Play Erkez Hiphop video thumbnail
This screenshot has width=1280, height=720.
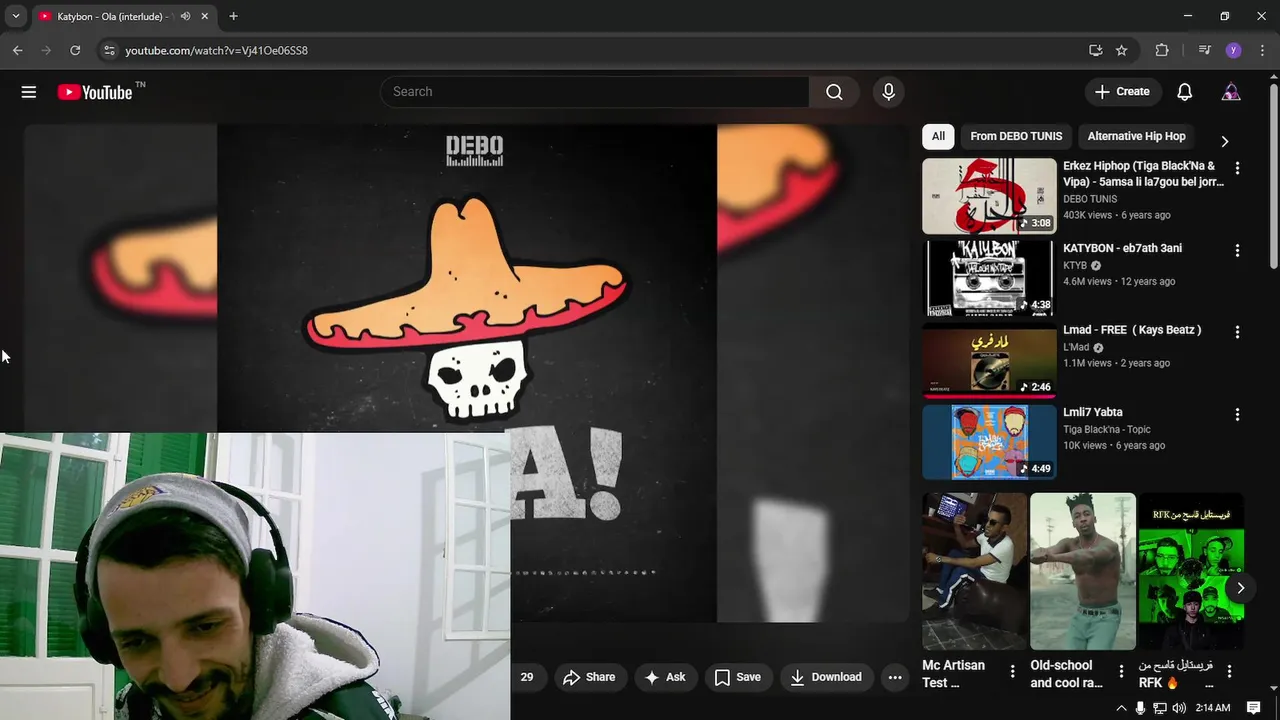coord(989,196)
